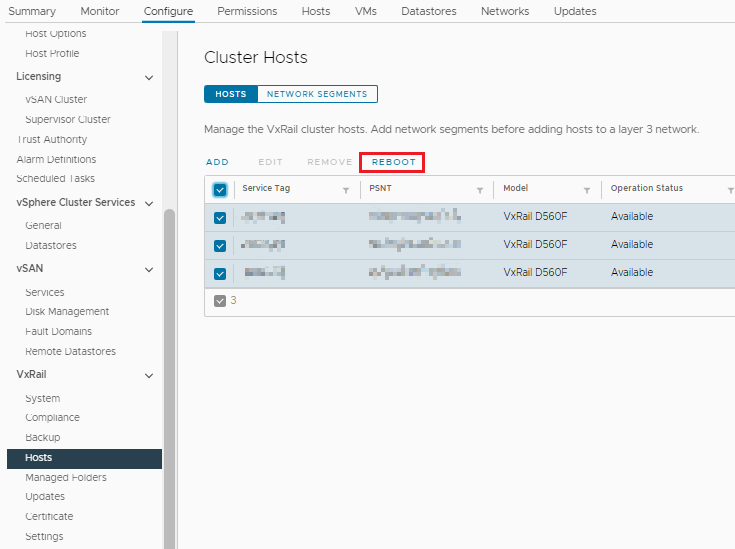The image size is (735, 549).
Task: Toggle the select-all hosts checkbox
Action: (220, 190)
